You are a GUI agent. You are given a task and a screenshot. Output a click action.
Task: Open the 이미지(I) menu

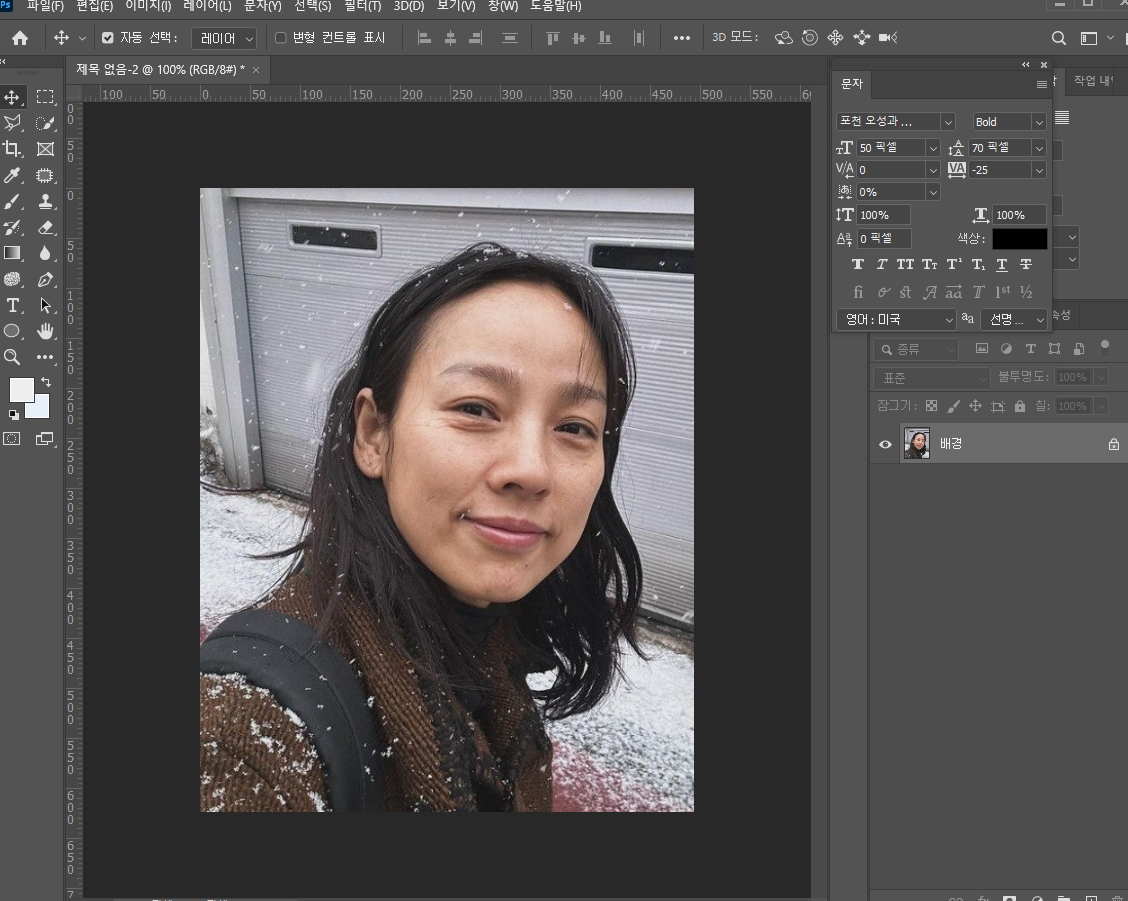click(x=148, y=6)
